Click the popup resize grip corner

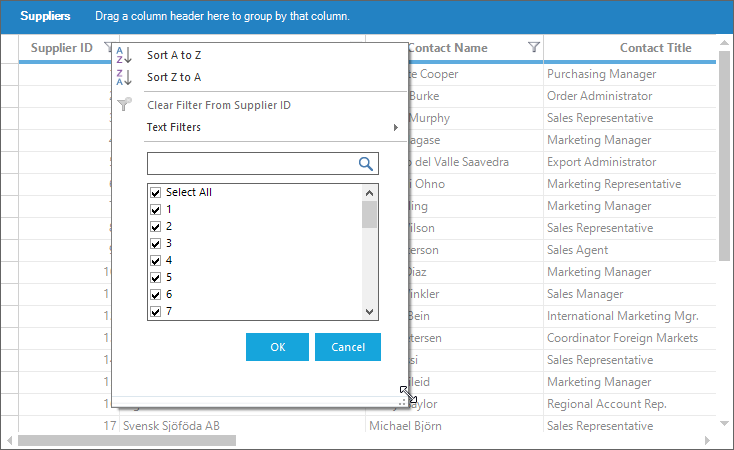tap(402, 402)
